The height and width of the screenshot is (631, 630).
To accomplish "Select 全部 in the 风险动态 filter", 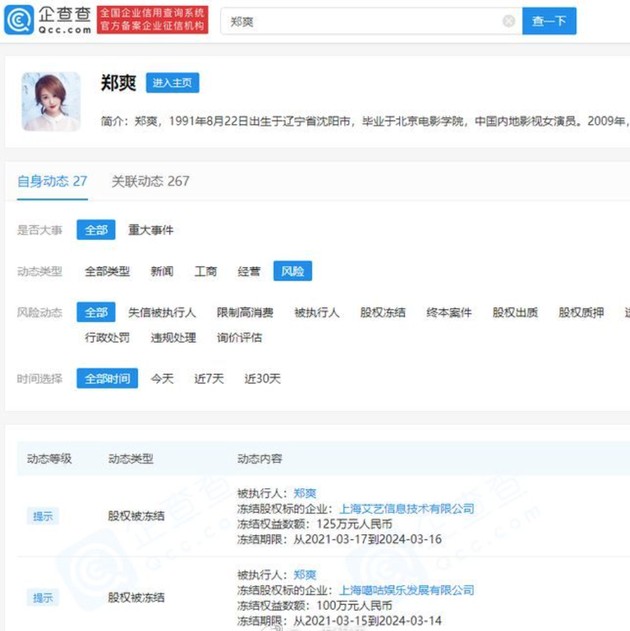I will (x=96, y=312).
